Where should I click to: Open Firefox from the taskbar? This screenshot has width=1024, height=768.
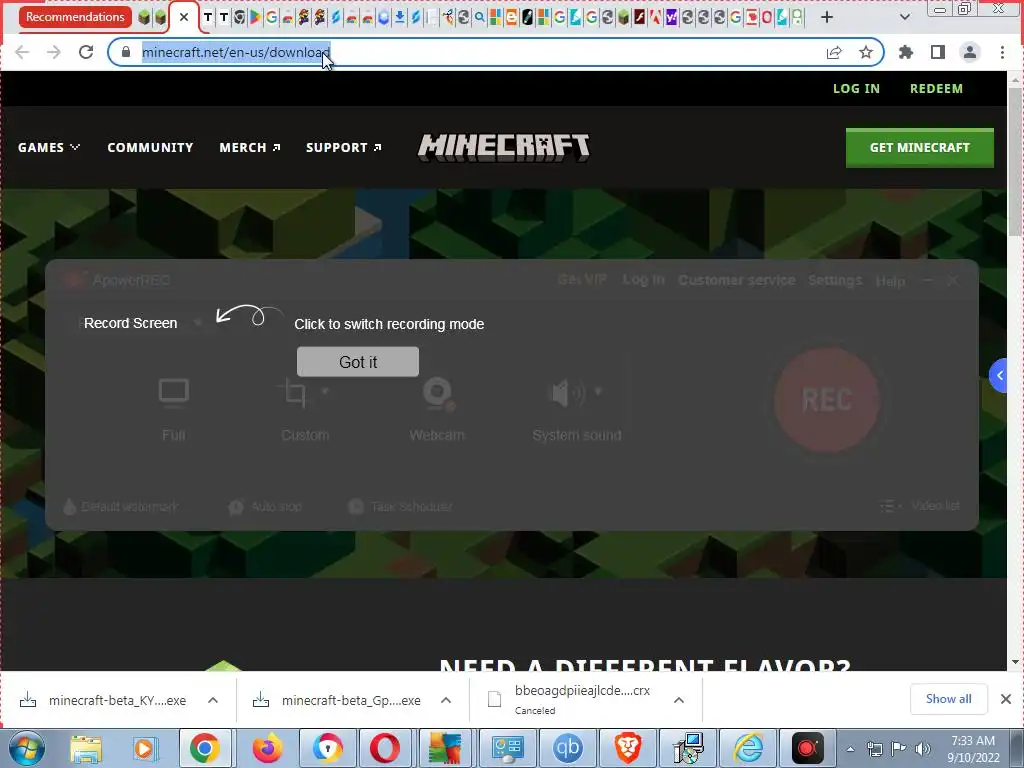[x=268, y=748]
